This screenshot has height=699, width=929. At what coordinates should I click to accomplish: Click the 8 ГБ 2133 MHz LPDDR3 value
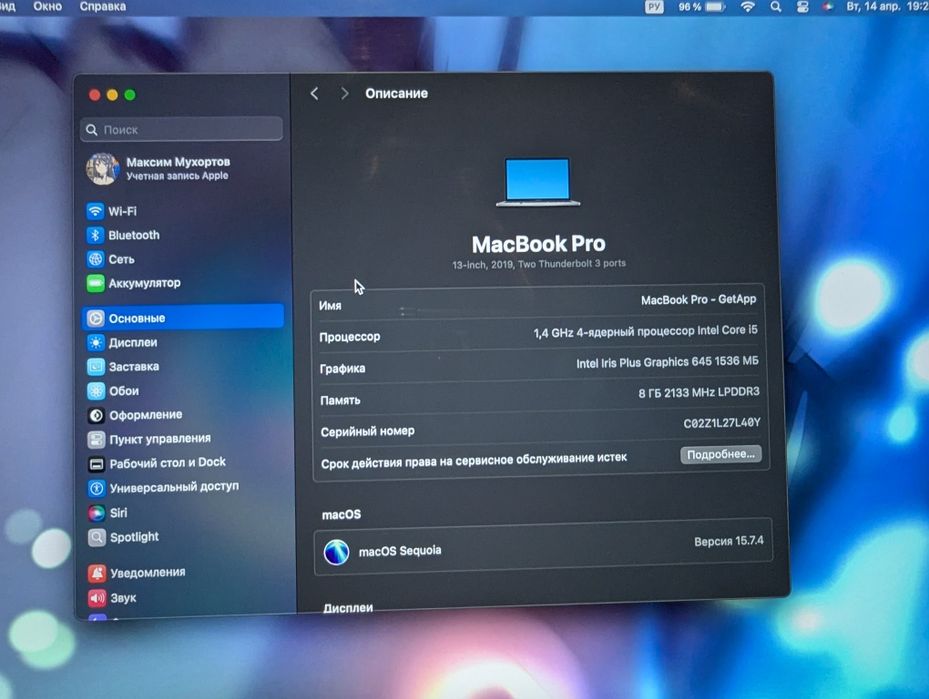pyautogui.click(x=699, y=392)
